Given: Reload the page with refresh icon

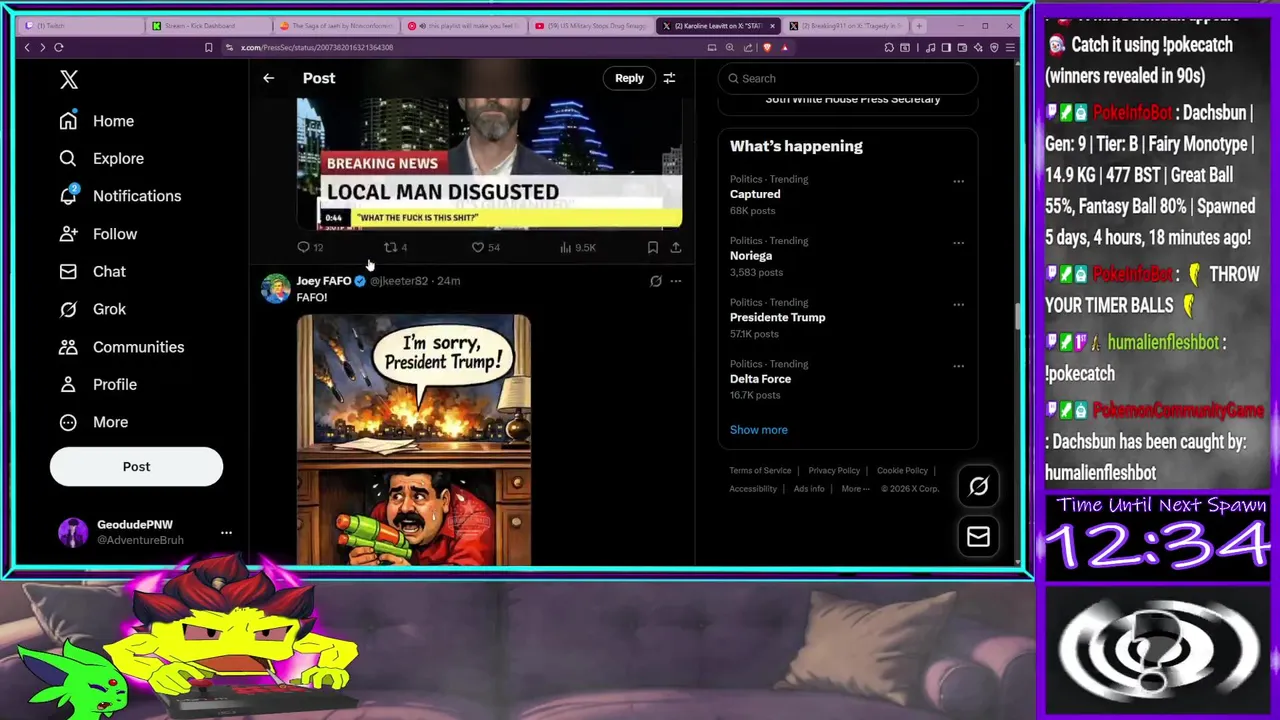Looking at the screenshot, I should pyautogui.click(x=59, y=47).
